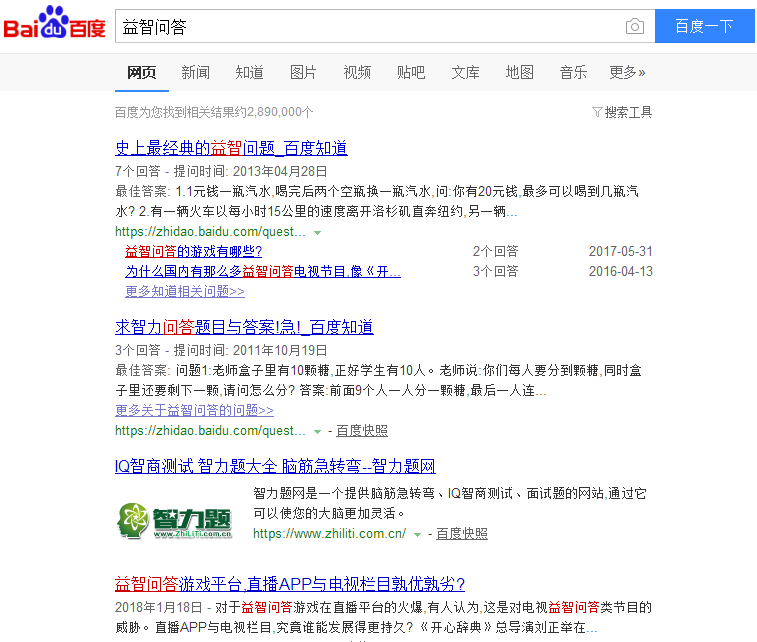Screen dimensions: 757x642
Task: Click the 百度一下 search button
Action: (704, 26)
